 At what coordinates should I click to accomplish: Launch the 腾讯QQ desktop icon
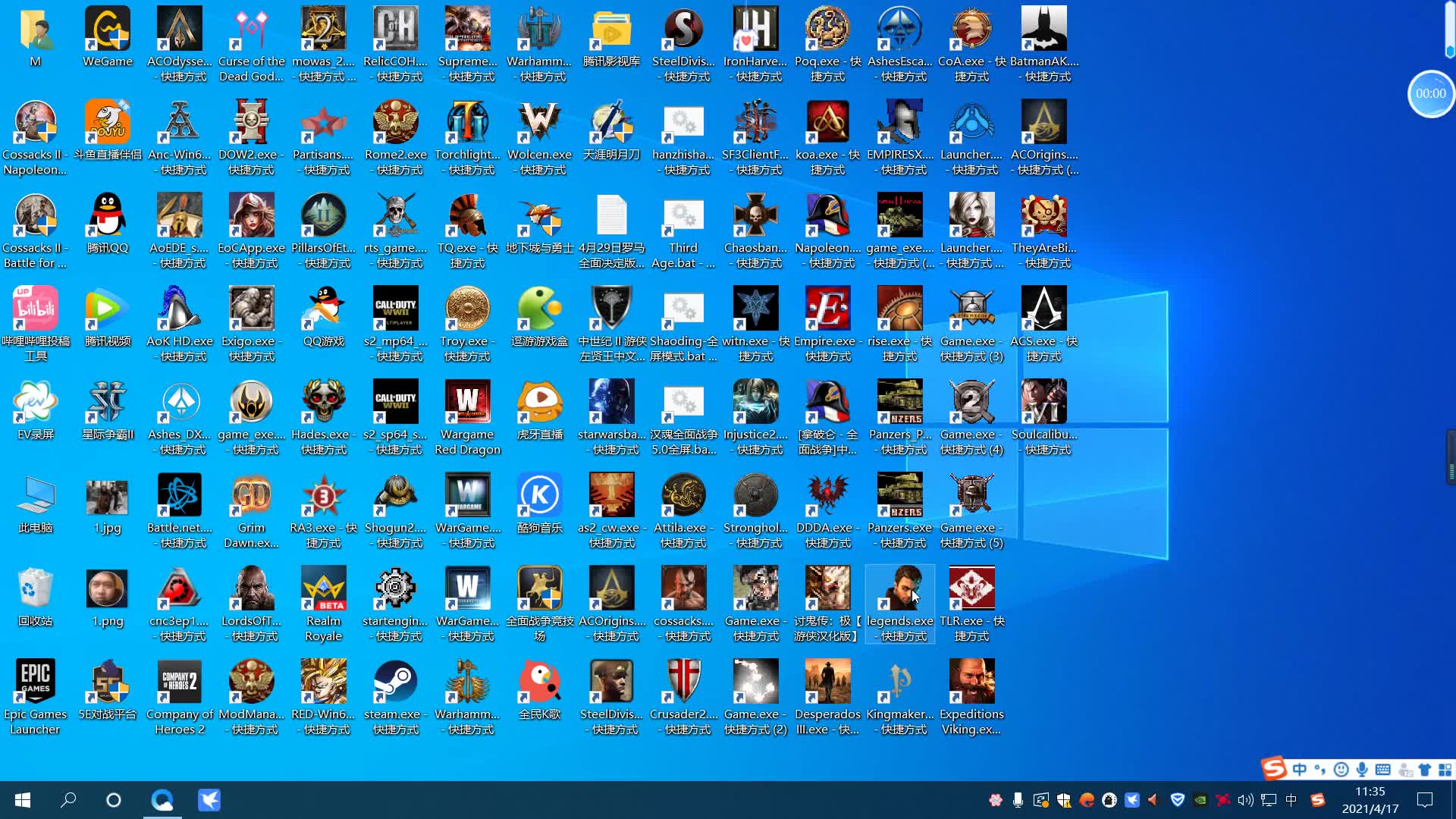pos(107,223)
